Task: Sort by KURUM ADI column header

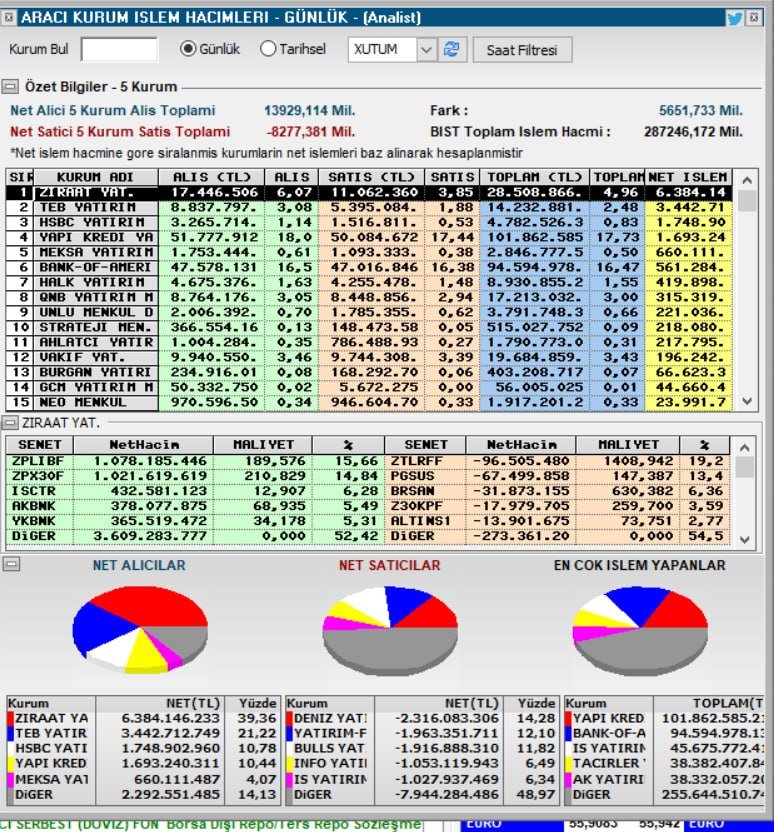Action: pyautogui.click(x=95, y=177)
